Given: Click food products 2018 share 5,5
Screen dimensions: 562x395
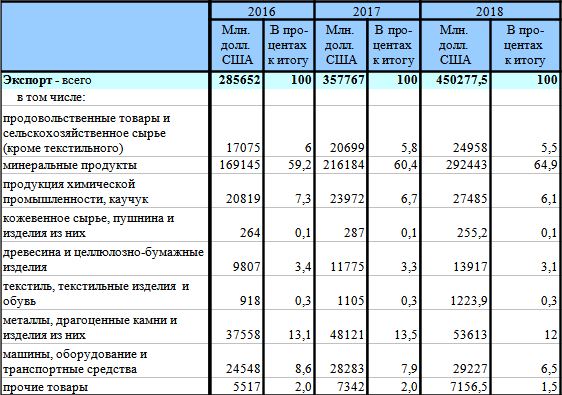Looking at the screenshot, I should click(x=549, y=148).
